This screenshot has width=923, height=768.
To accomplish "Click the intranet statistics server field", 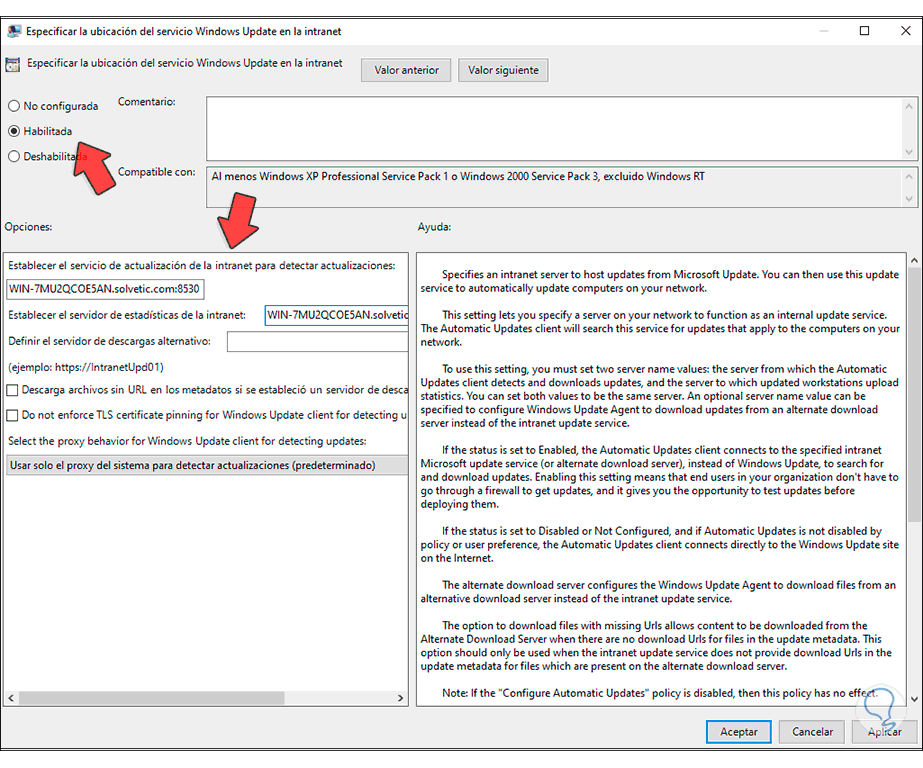I will click(336, 315).
